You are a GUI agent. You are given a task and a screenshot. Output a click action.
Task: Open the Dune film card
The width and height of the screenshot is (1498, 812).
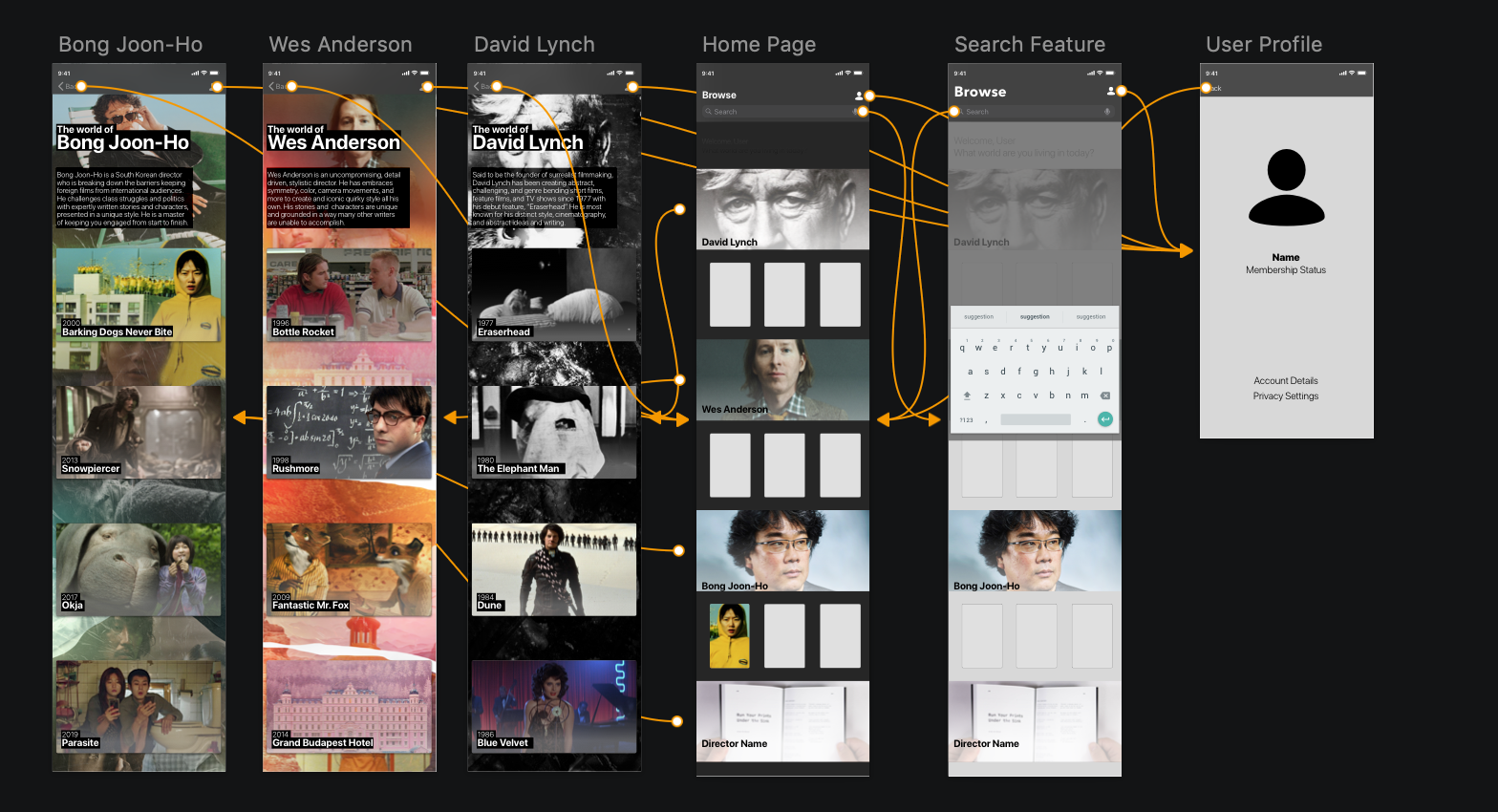pos(554,568)
